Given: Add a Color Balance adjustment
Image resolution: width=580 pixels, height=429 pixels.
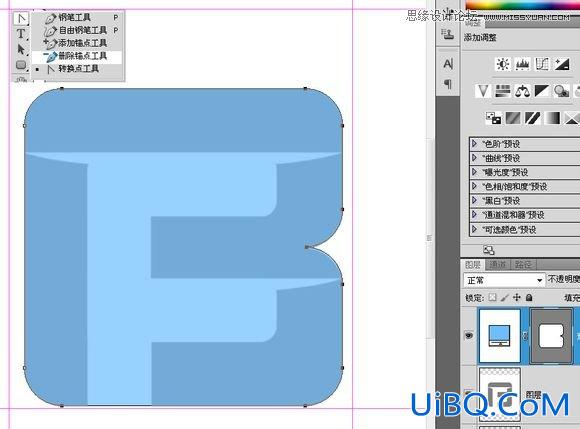Looking at the screenshot, I should tap(522, 91).
